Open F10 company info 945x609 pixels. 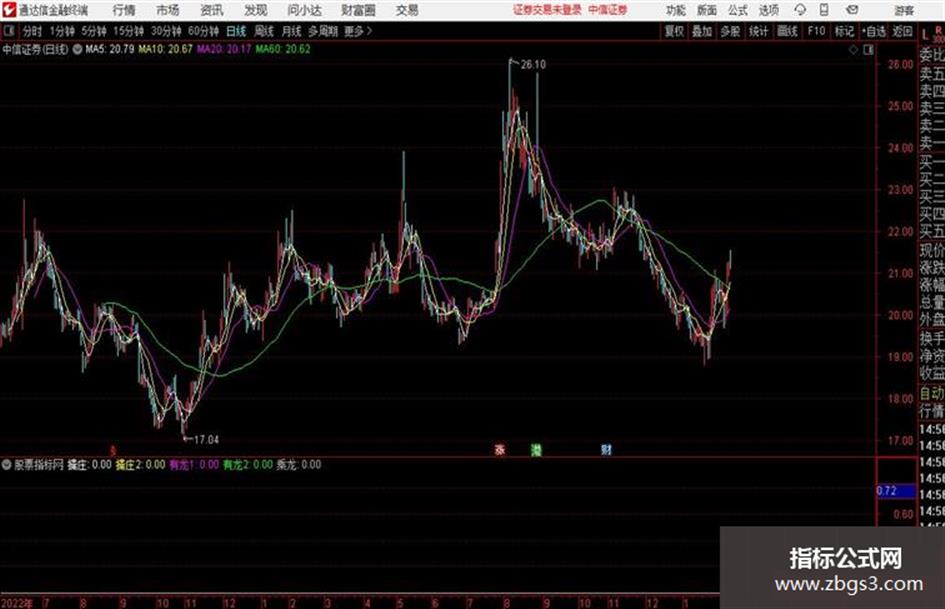[816, 31]
